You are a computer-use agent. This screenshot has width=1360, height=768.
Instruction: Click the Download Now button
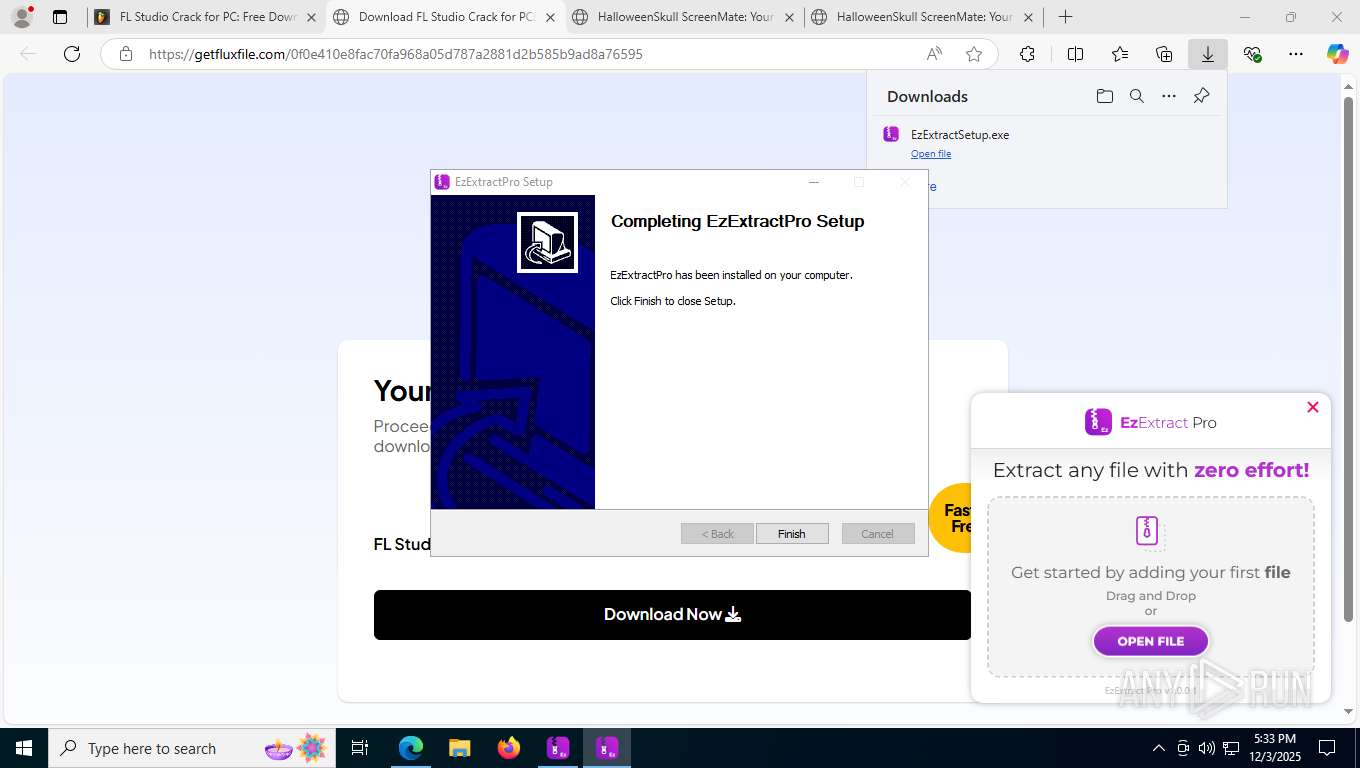(672, 614)
